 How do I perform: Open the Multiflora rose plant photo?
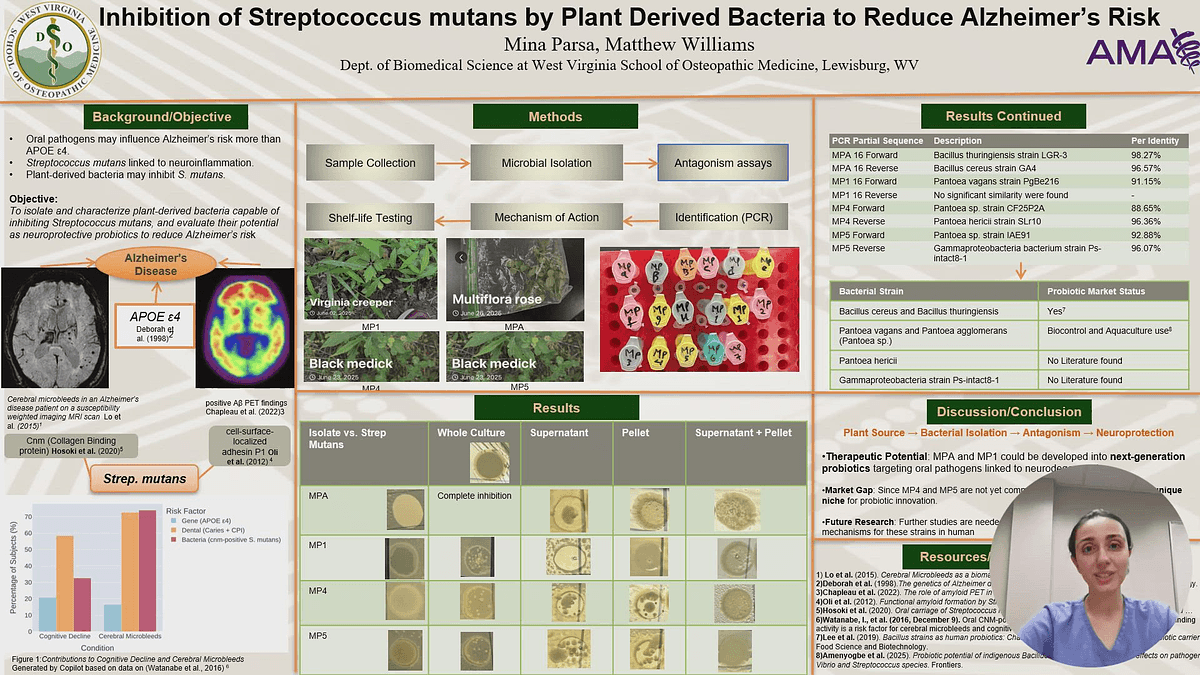pos(514,279)
